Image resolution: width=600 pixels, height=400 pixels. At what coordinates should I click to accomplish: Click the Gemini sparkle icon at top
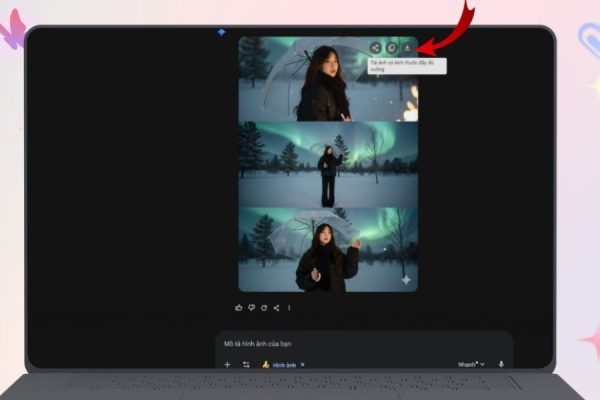221,32
